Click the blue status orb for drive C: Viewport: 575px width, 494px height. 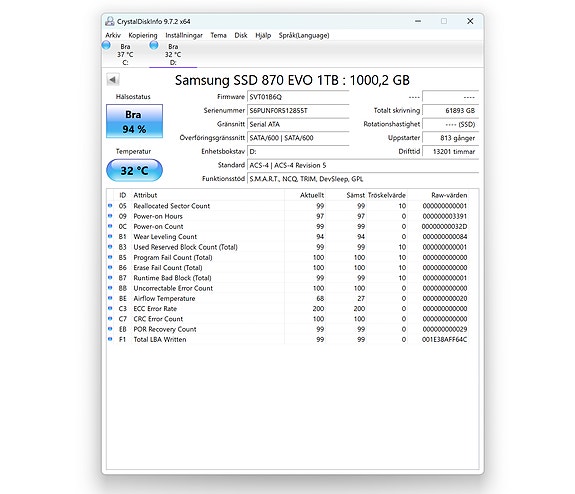106,45
